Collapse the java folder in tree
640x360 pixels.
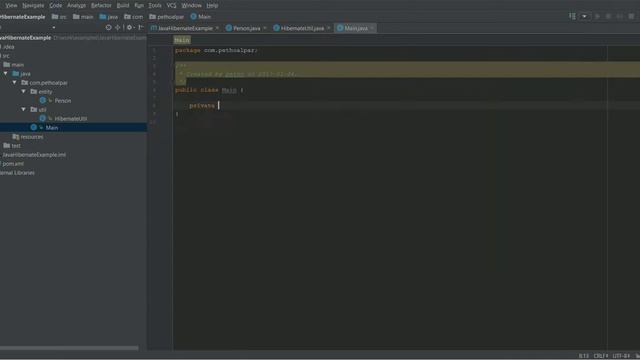[x=6, y=73]
